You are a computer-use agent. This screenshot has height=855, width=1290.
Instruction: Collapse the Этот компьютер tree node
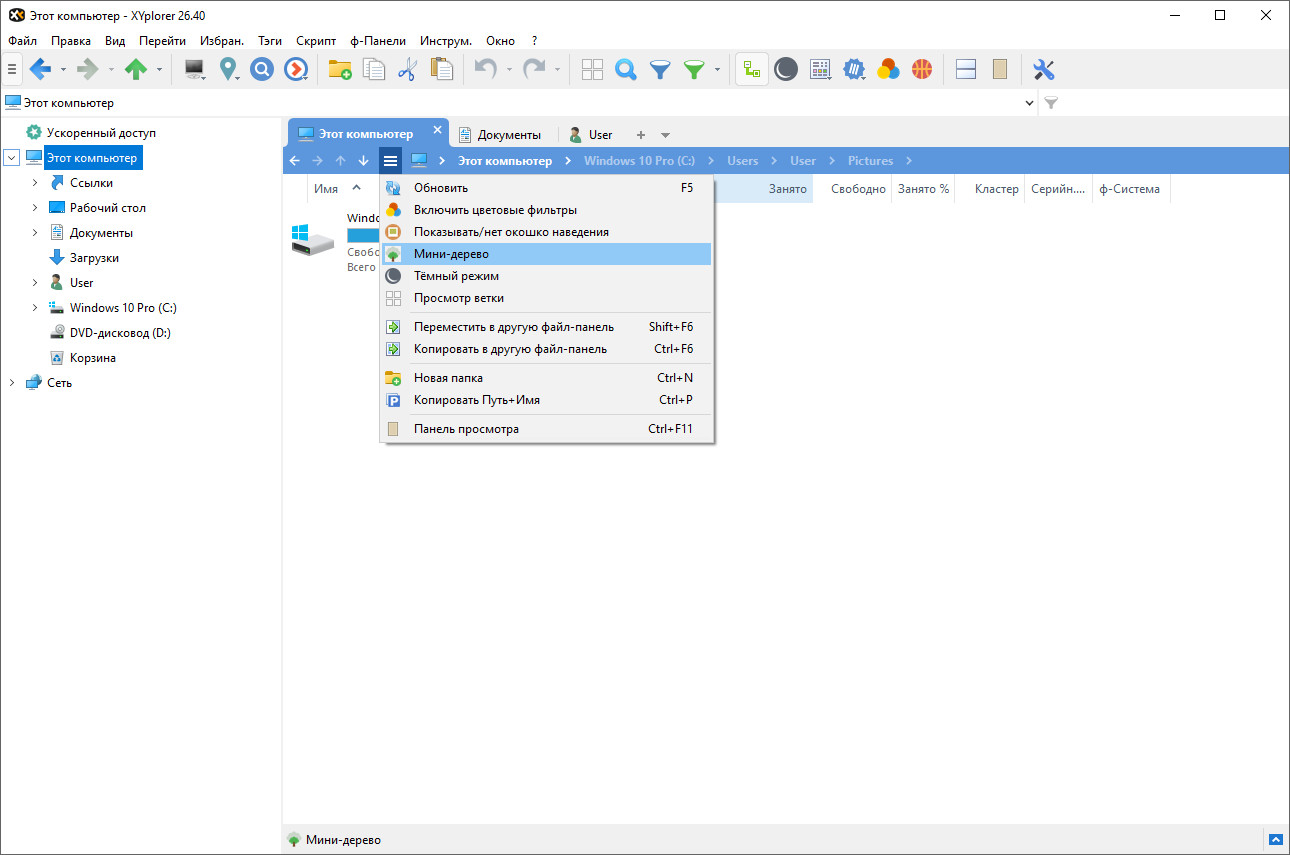point(11,158)
